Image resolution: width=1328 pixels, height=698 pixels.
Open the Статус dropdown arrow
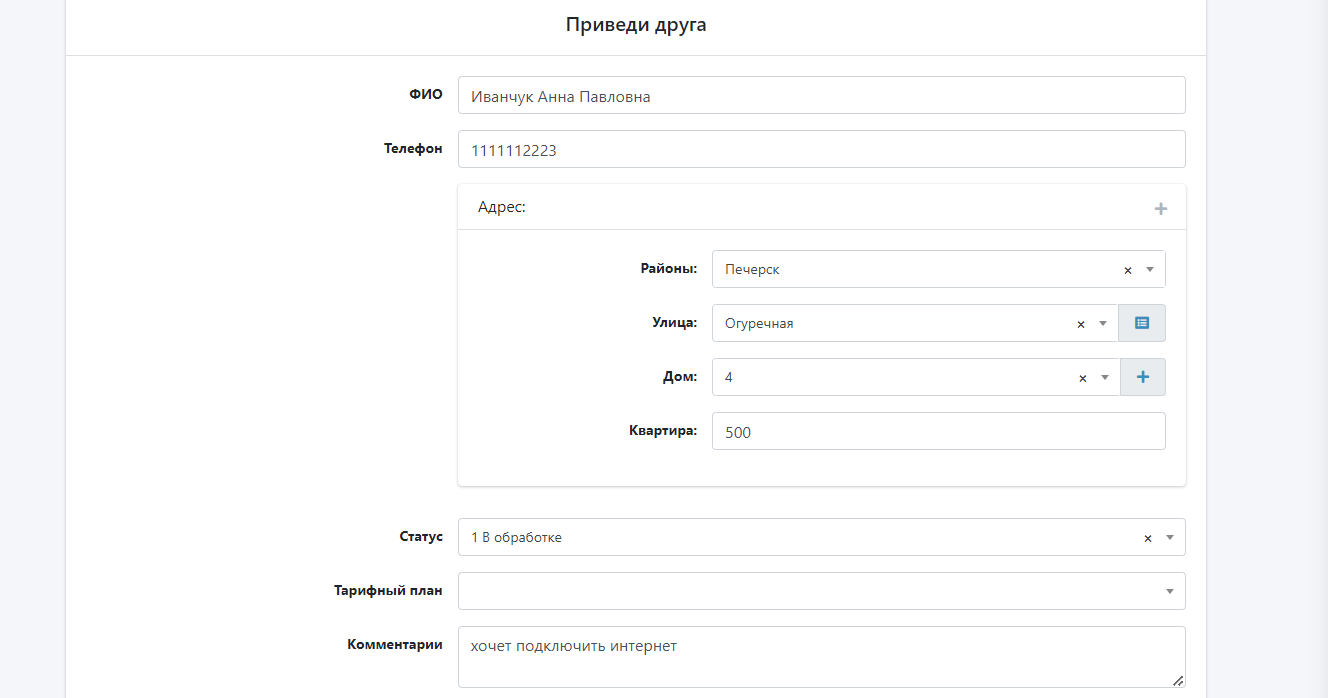(x=1170, y=538)
